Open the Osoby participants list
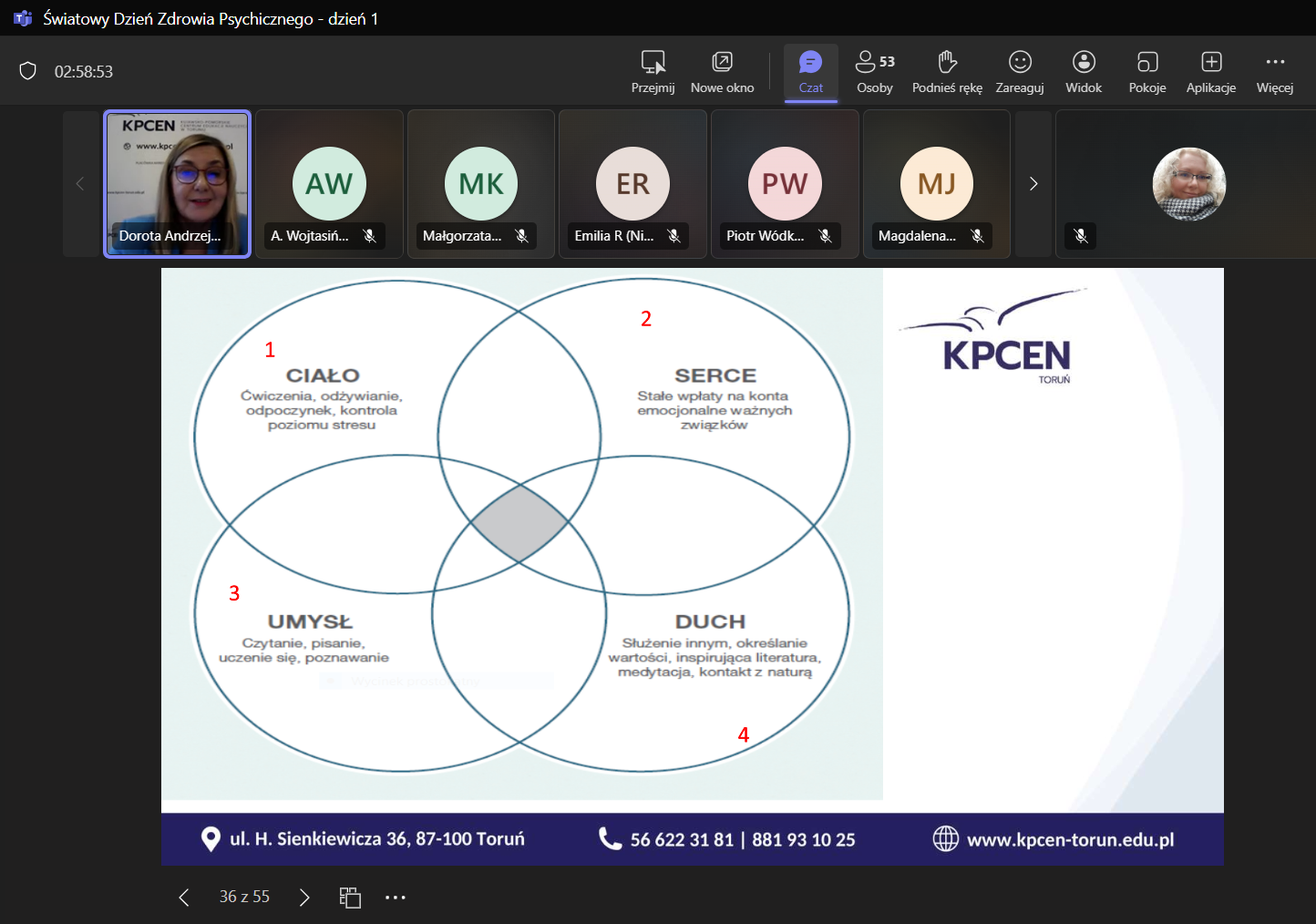Screen dimensions: 1316x924 (x=875, y=72)
